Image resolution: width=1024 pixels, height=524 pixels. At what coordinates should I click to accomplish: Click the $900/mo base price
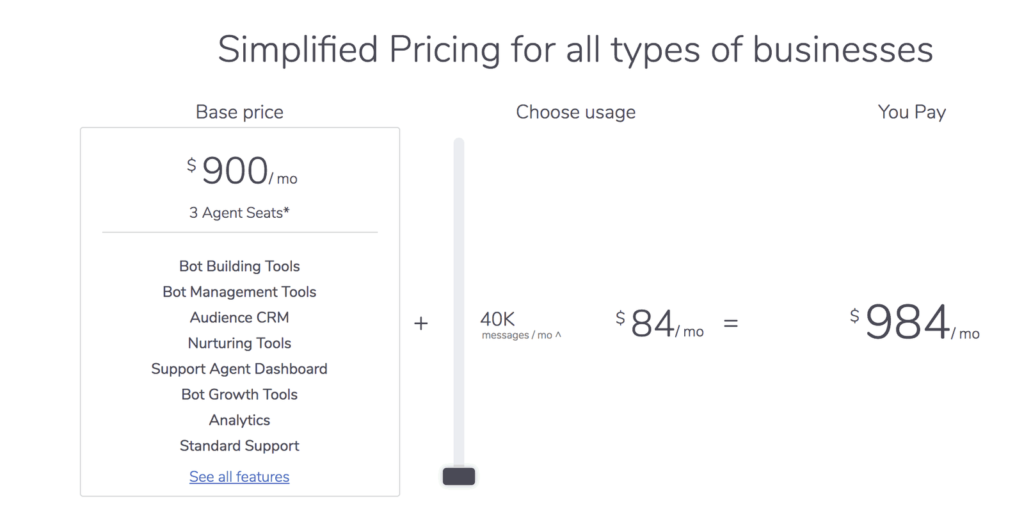pyautogui.click(x=242, y=171)
